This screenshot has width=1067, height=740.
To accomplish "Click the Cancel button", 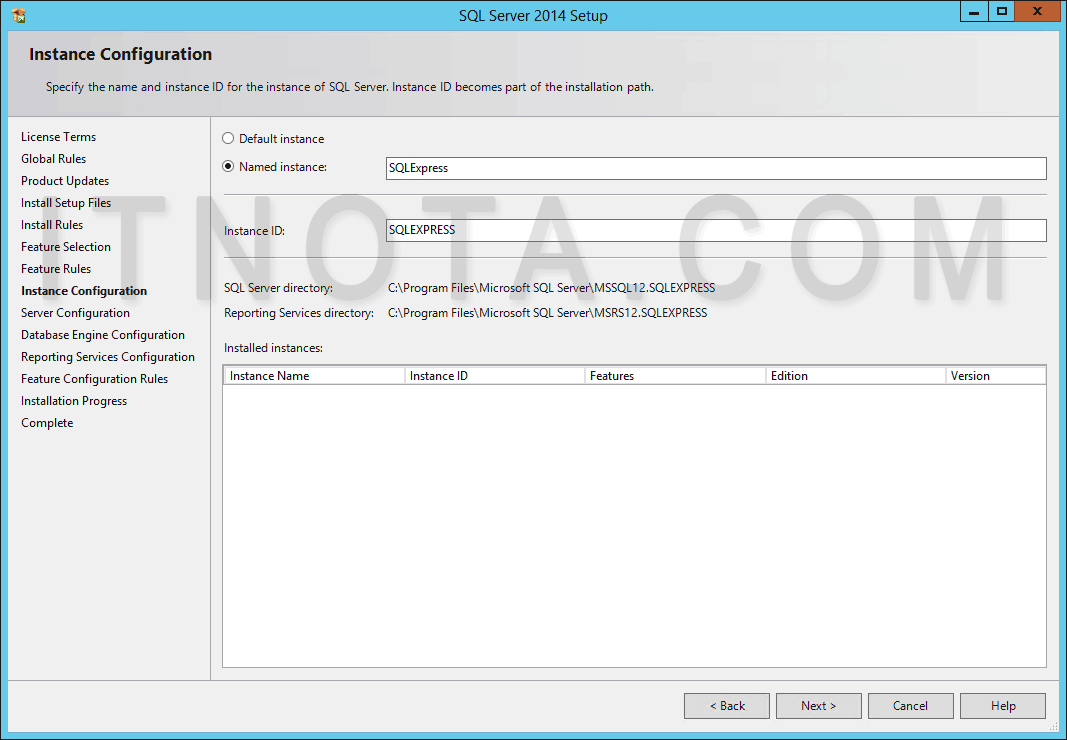I will click(x=910, y=705).
